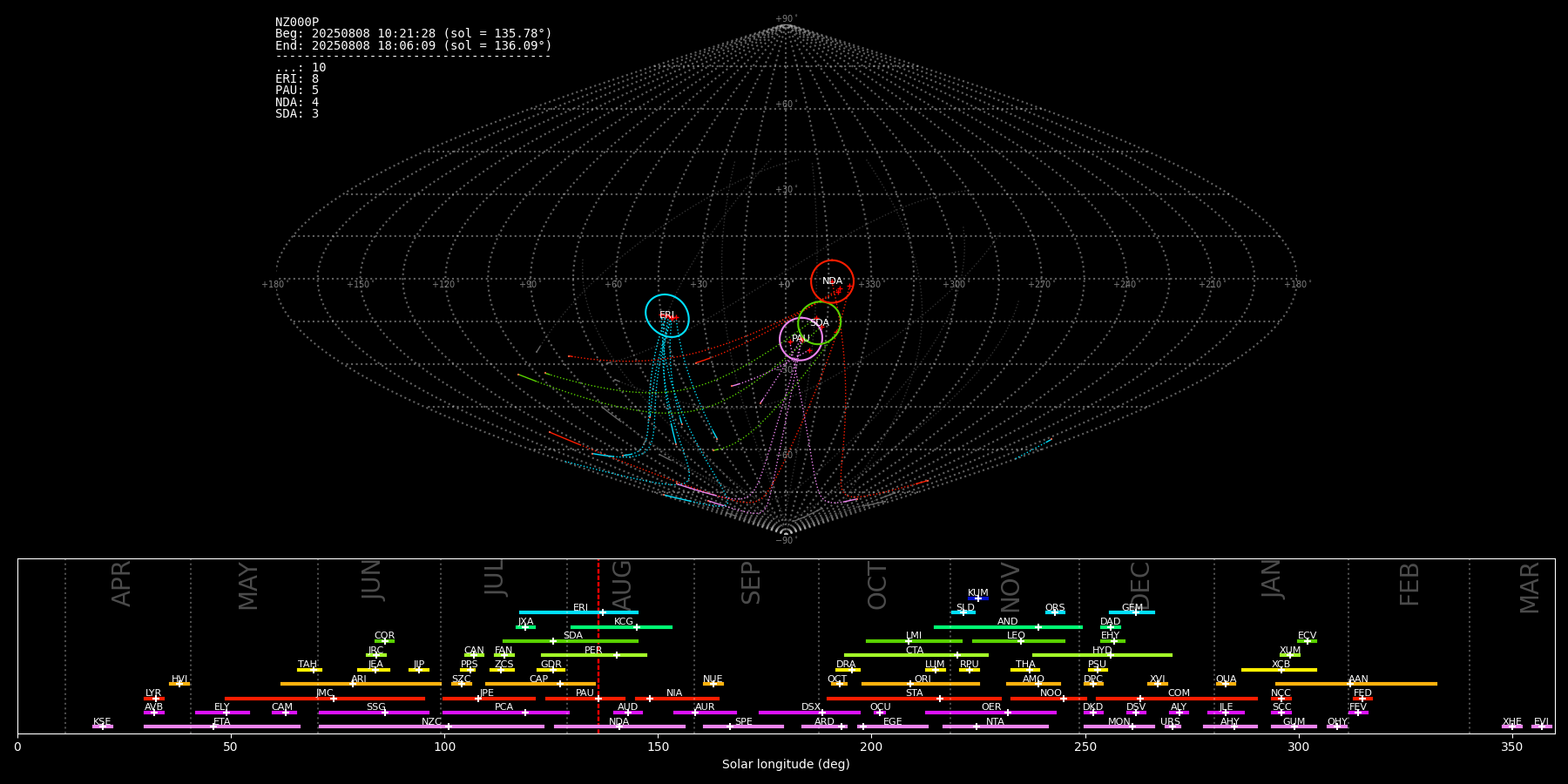Click the AAN shower bar in timeline

pos(1356,684)
